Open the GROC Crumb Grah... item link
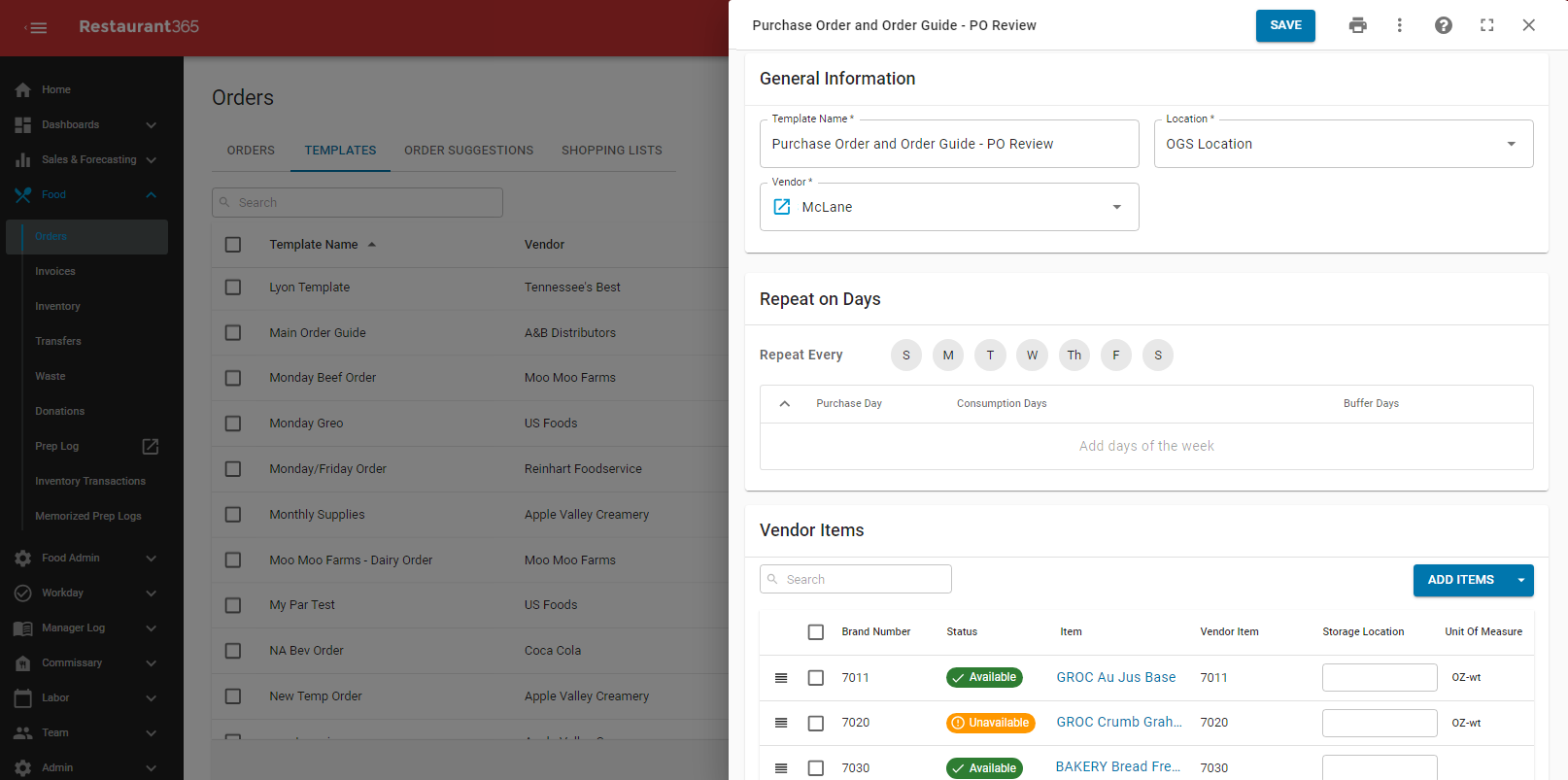 pos(1119,722)
